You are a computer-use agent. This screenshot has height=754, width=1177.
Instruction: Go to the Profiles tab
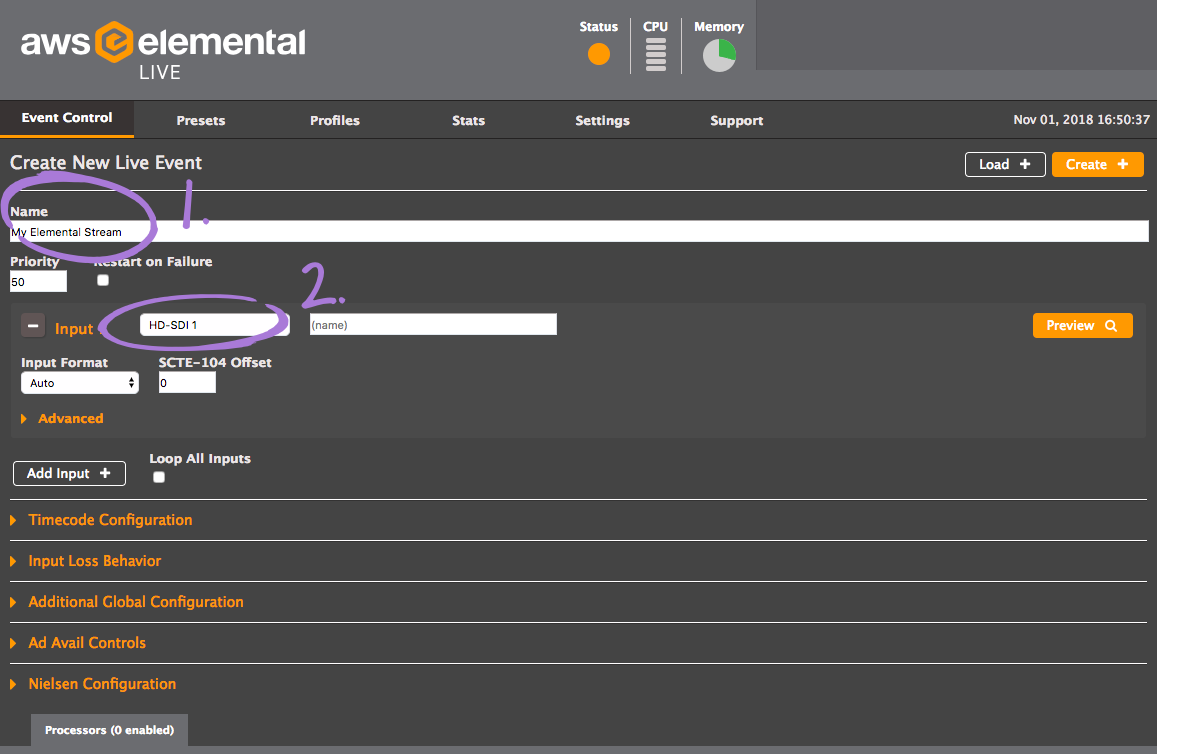coord(335,120)
